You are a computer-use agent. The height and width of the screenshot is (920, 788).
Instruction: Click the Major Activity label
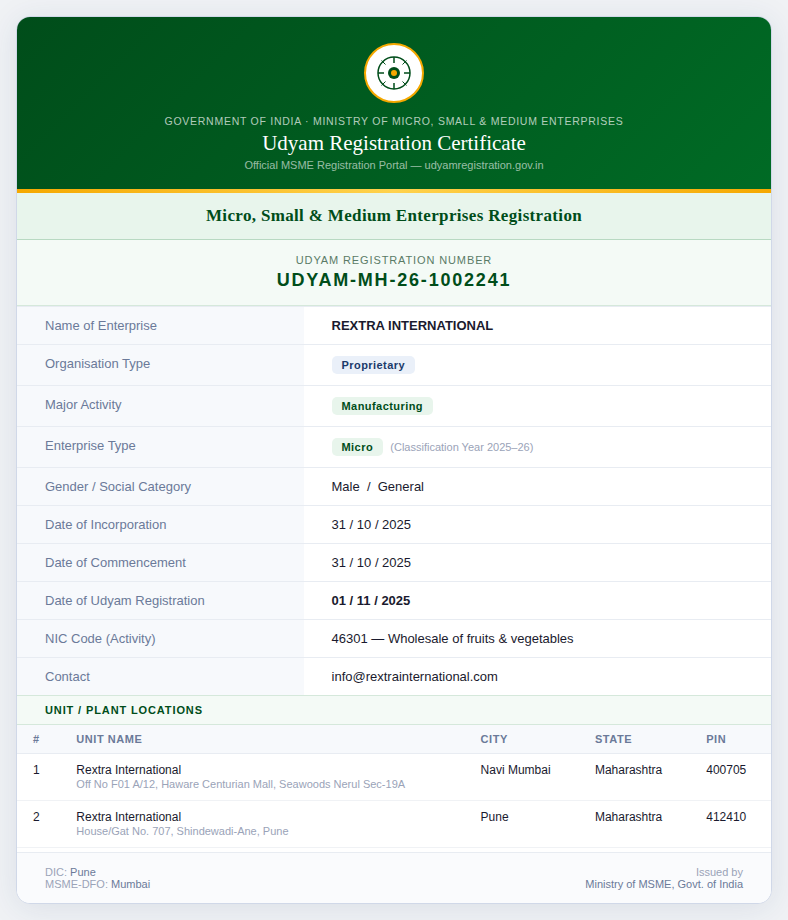point(83,405)
